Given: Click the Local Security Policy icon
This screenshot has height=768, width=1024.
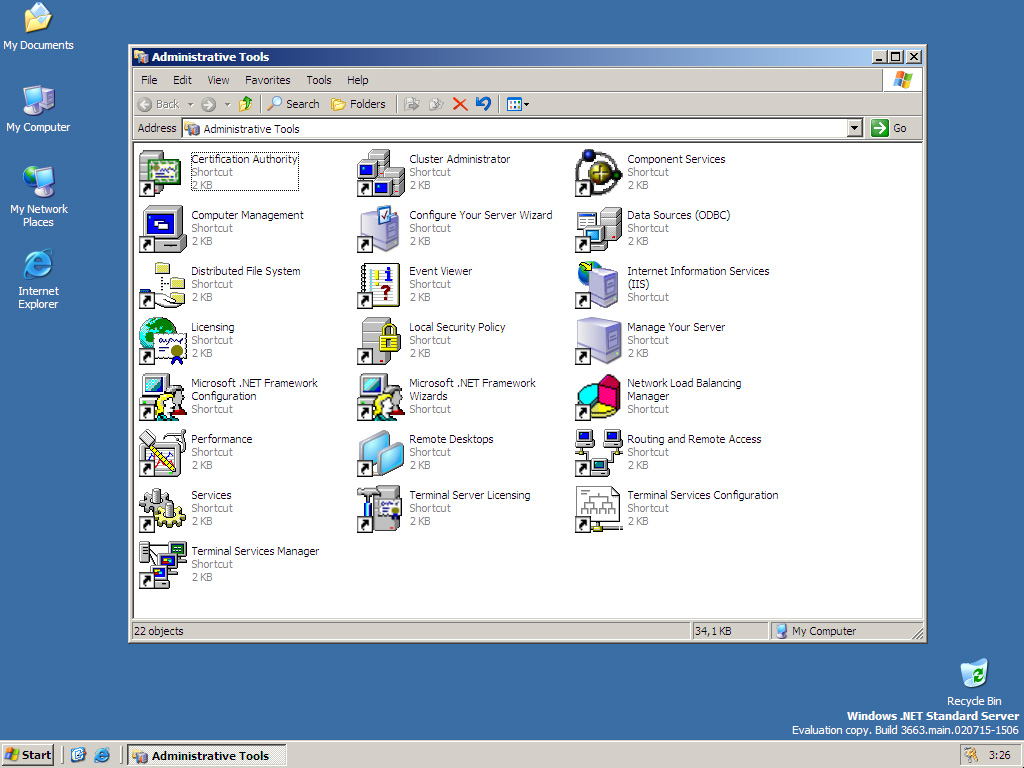Looking at the screenshot, I should [379, 341].
